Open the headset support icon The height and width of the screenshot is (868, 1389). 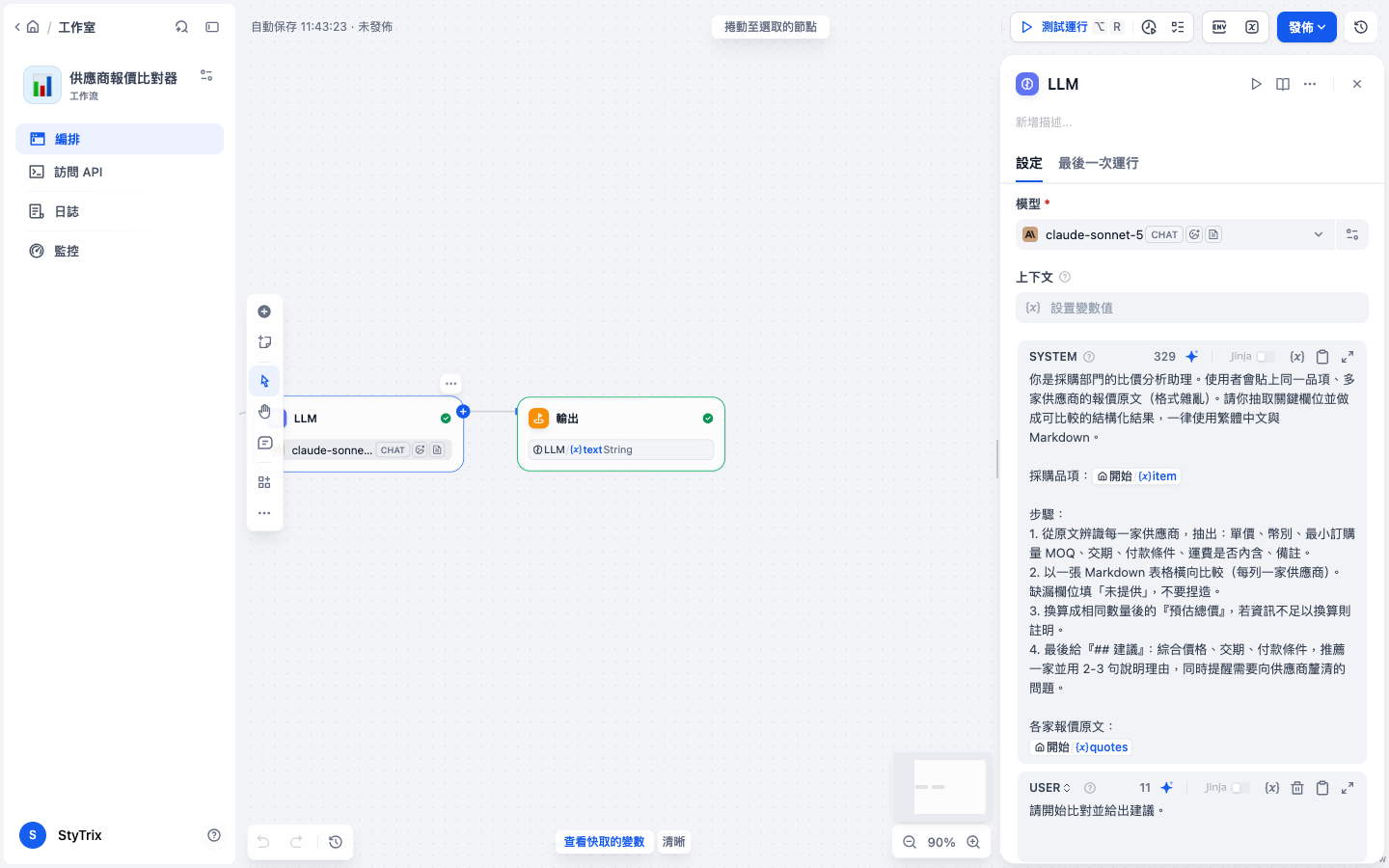pos(181,27)
